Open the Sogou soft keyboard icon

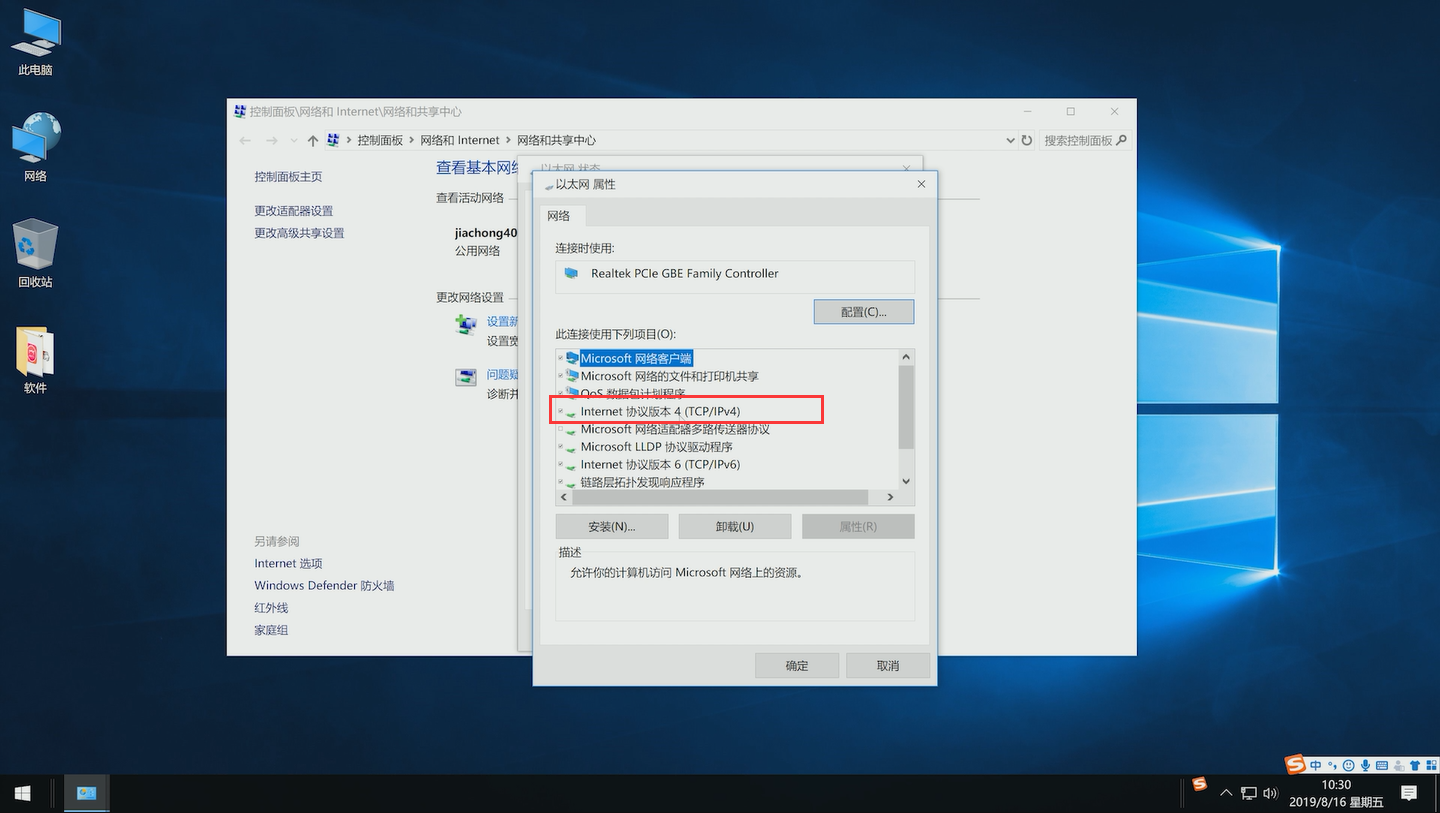(x=1382, y=766)
